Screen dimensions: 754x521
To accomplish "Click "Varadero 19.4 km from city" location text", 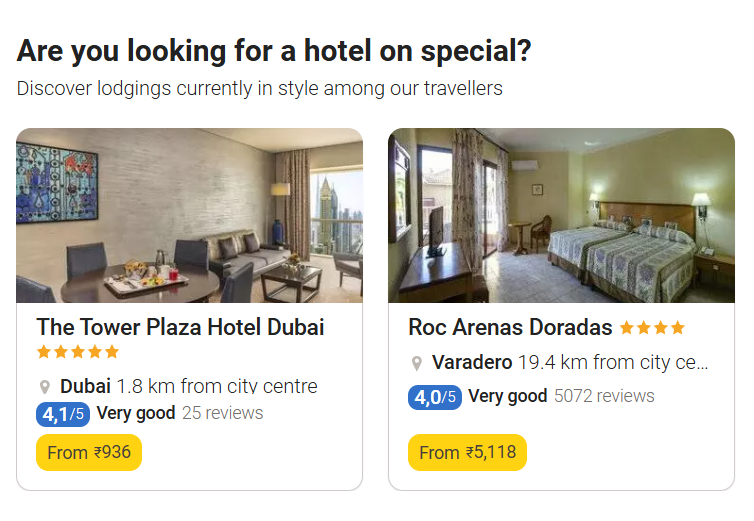I will [569, 362].
